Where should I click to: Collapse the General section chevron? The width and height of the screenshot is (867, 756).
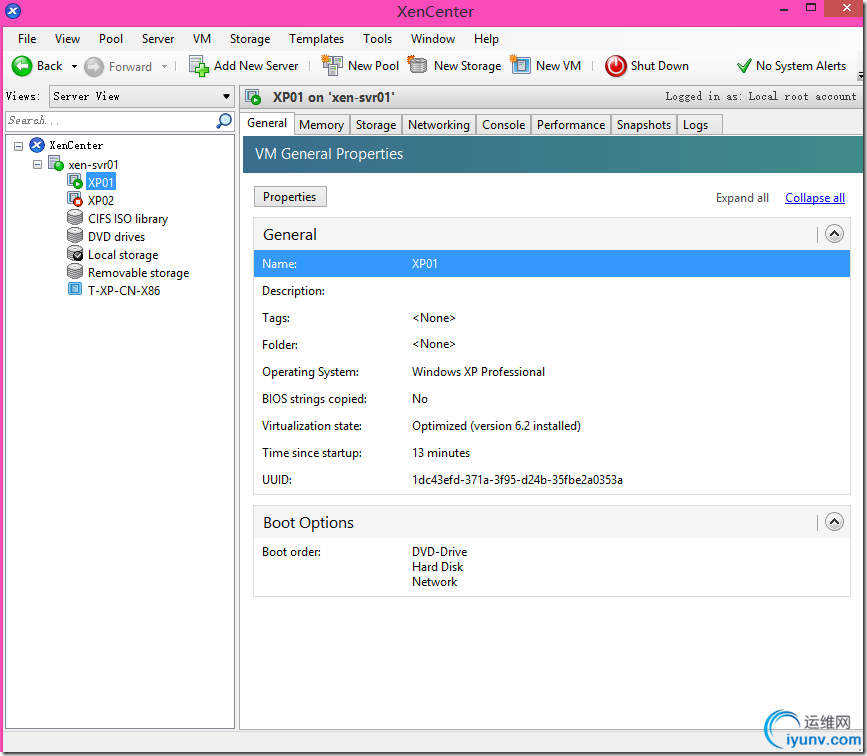(834, 234)
